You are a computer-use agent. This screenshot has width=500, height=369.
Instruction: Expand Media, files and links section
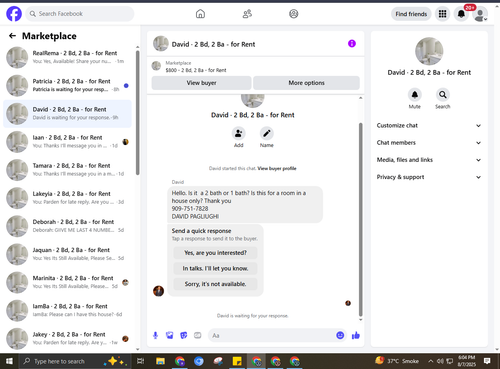[x=429, y=160]
